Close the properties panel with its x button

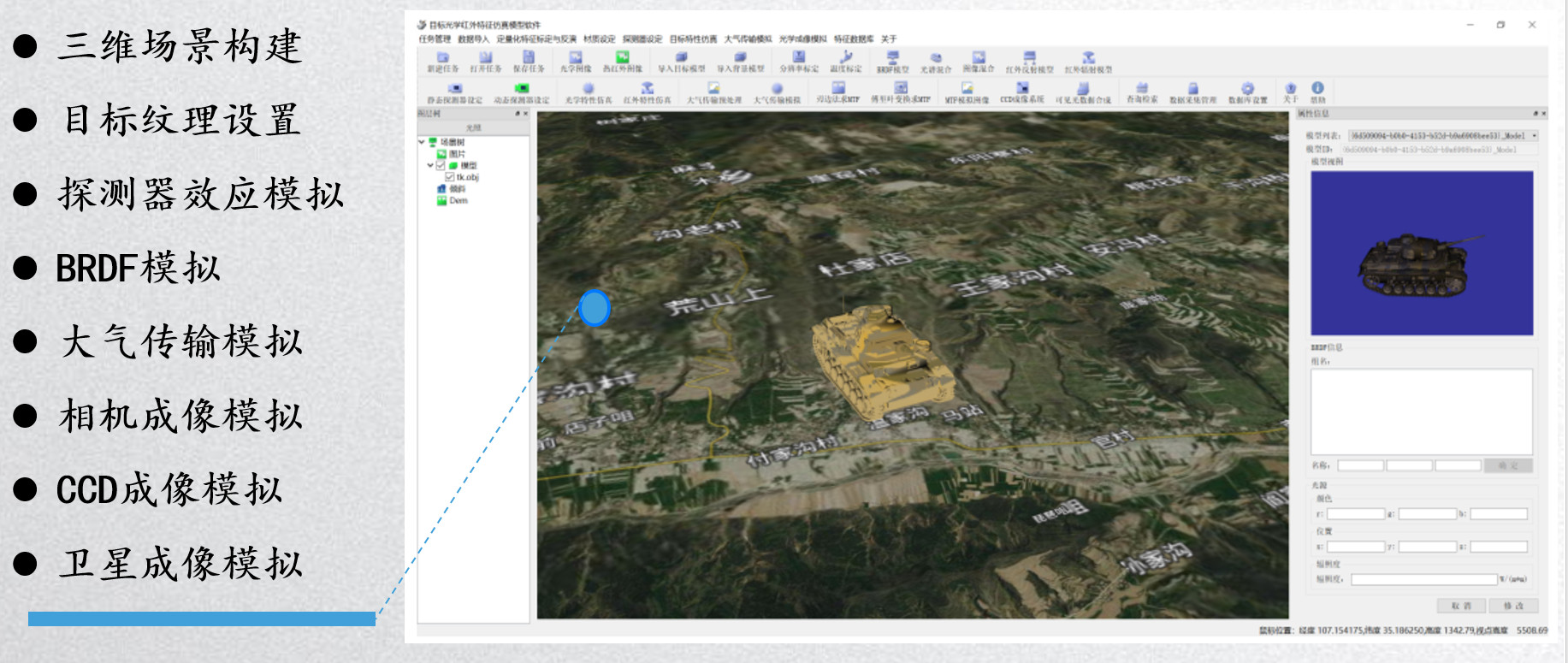click(x=1543, y=114)
